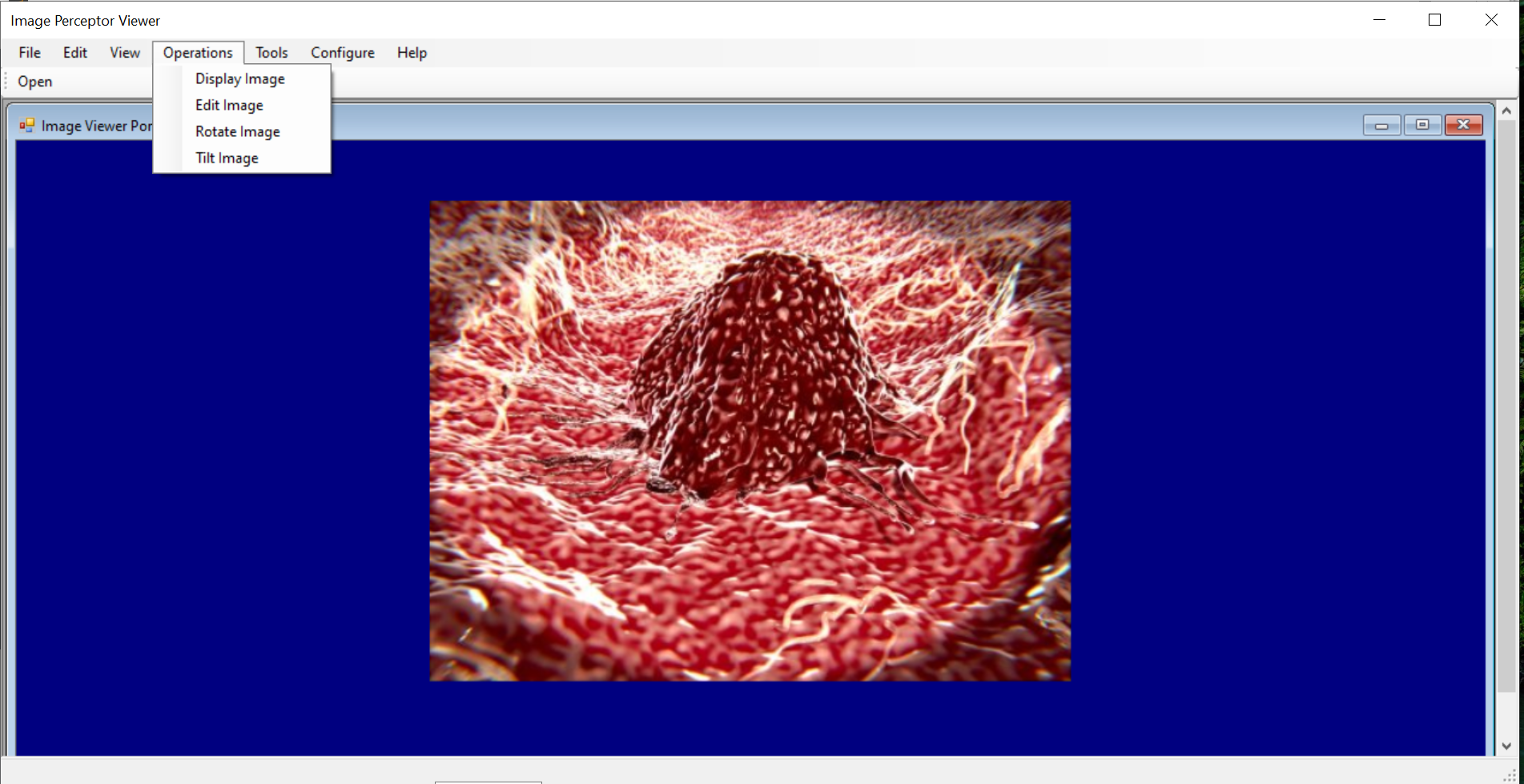Close the Image Perceptor Viewer main window

pyautogui.click(x=1491, y=20)
